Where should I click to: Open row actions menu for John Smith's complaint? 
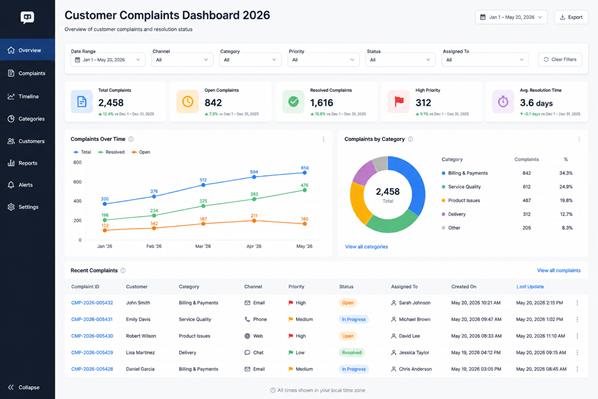pos(577,303)
